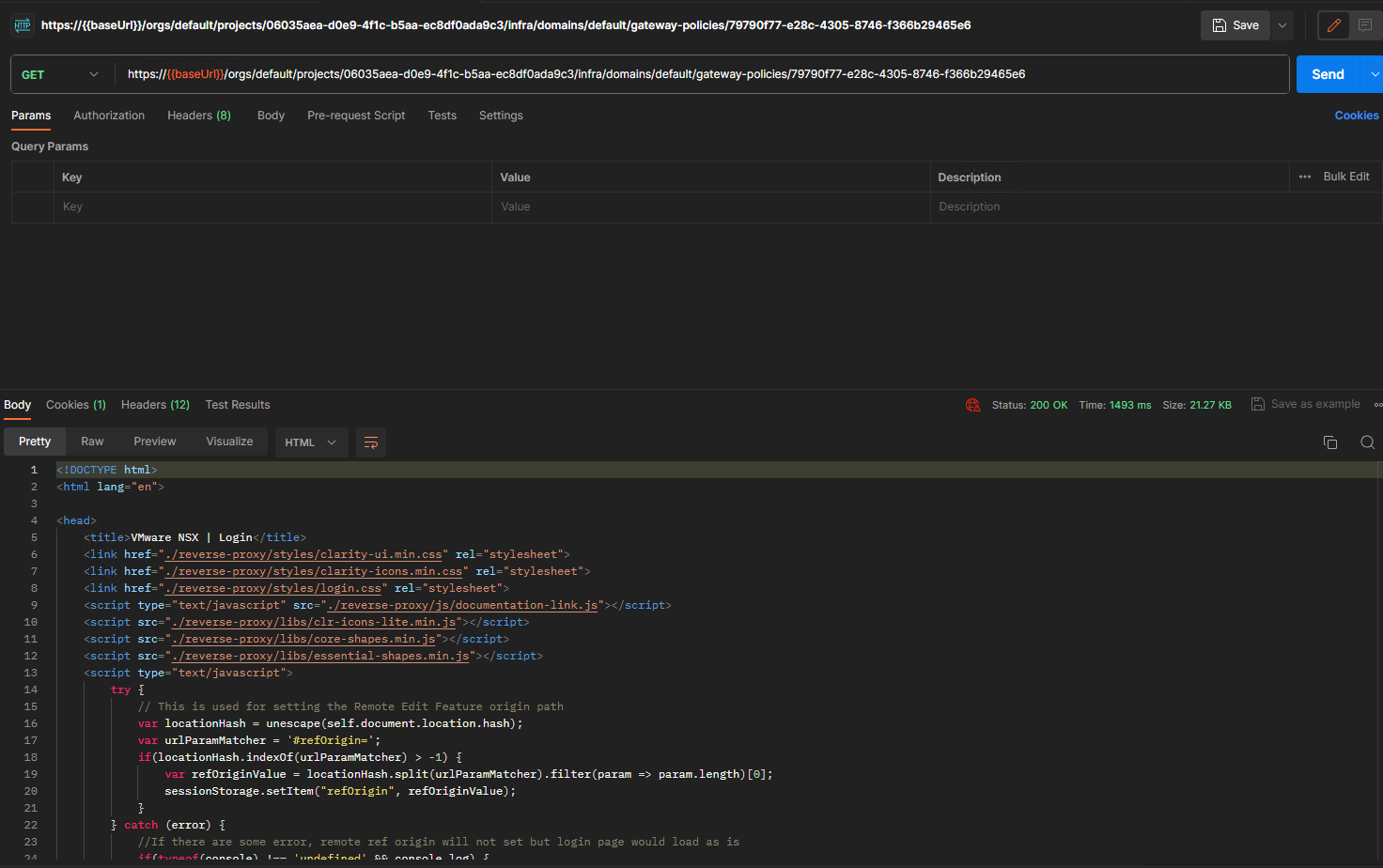The width and height of the screenshot is (1383, 868).
Task: Open the Save options dropdown arrow
Action: click(1282, 25)
